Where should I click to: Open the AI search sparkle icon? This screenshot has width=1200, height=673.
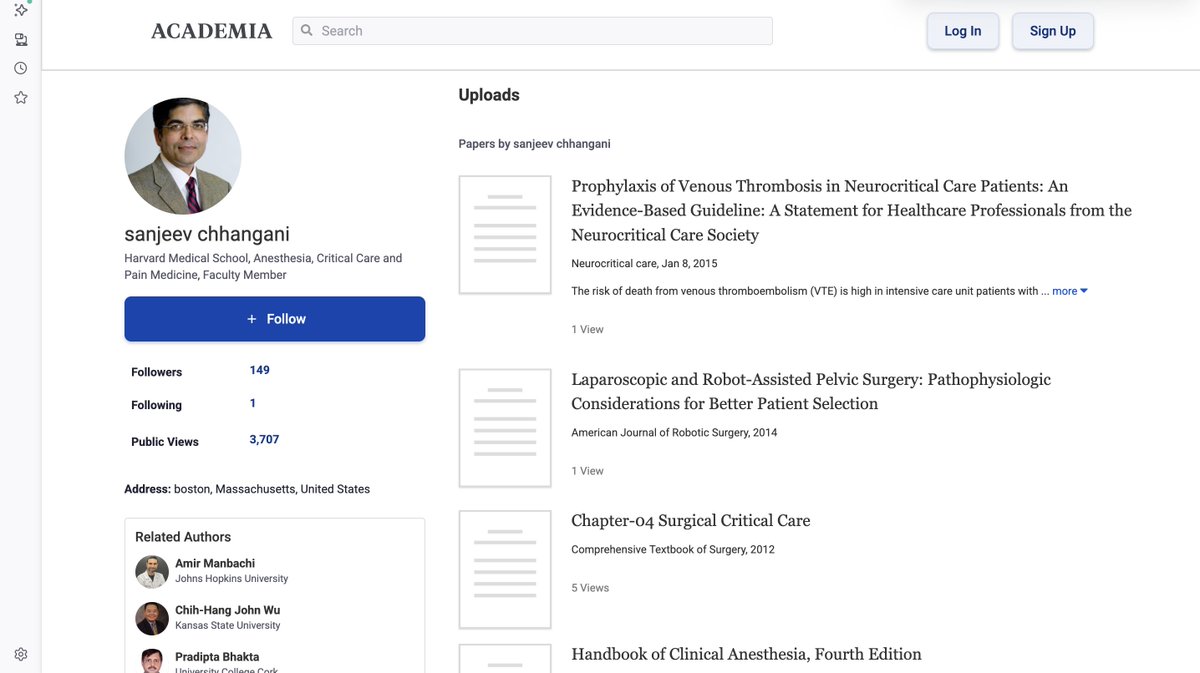click(21, 10)
